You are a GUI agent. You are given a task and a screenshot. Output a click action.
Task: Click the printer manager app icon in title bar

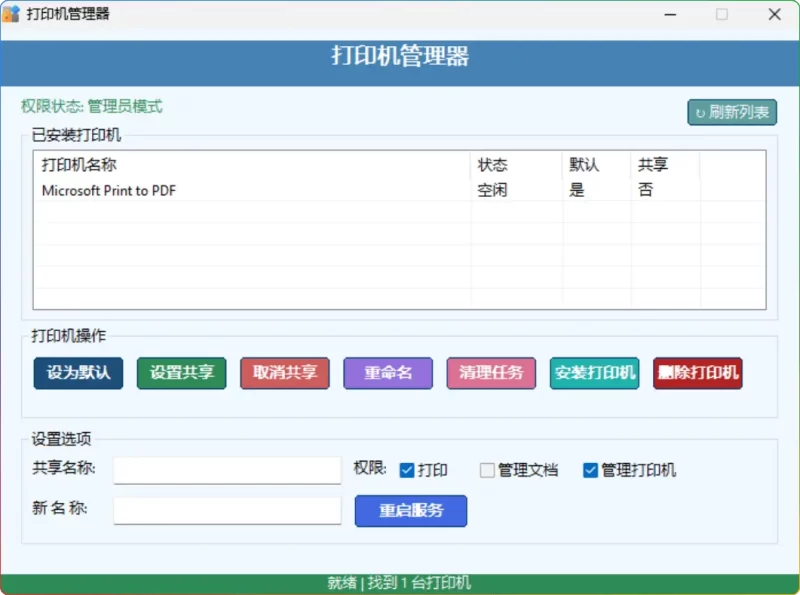tap(12, 14)
